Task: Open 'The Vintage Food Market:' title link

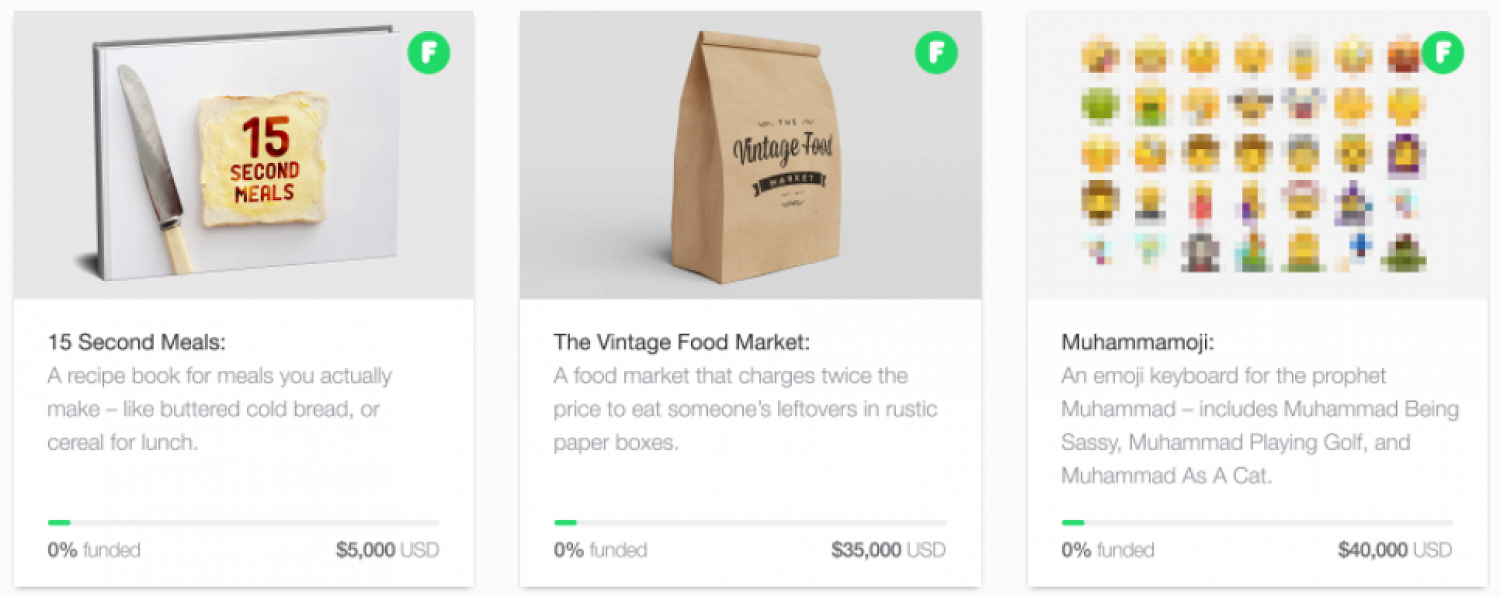Action: pos(682,342)
